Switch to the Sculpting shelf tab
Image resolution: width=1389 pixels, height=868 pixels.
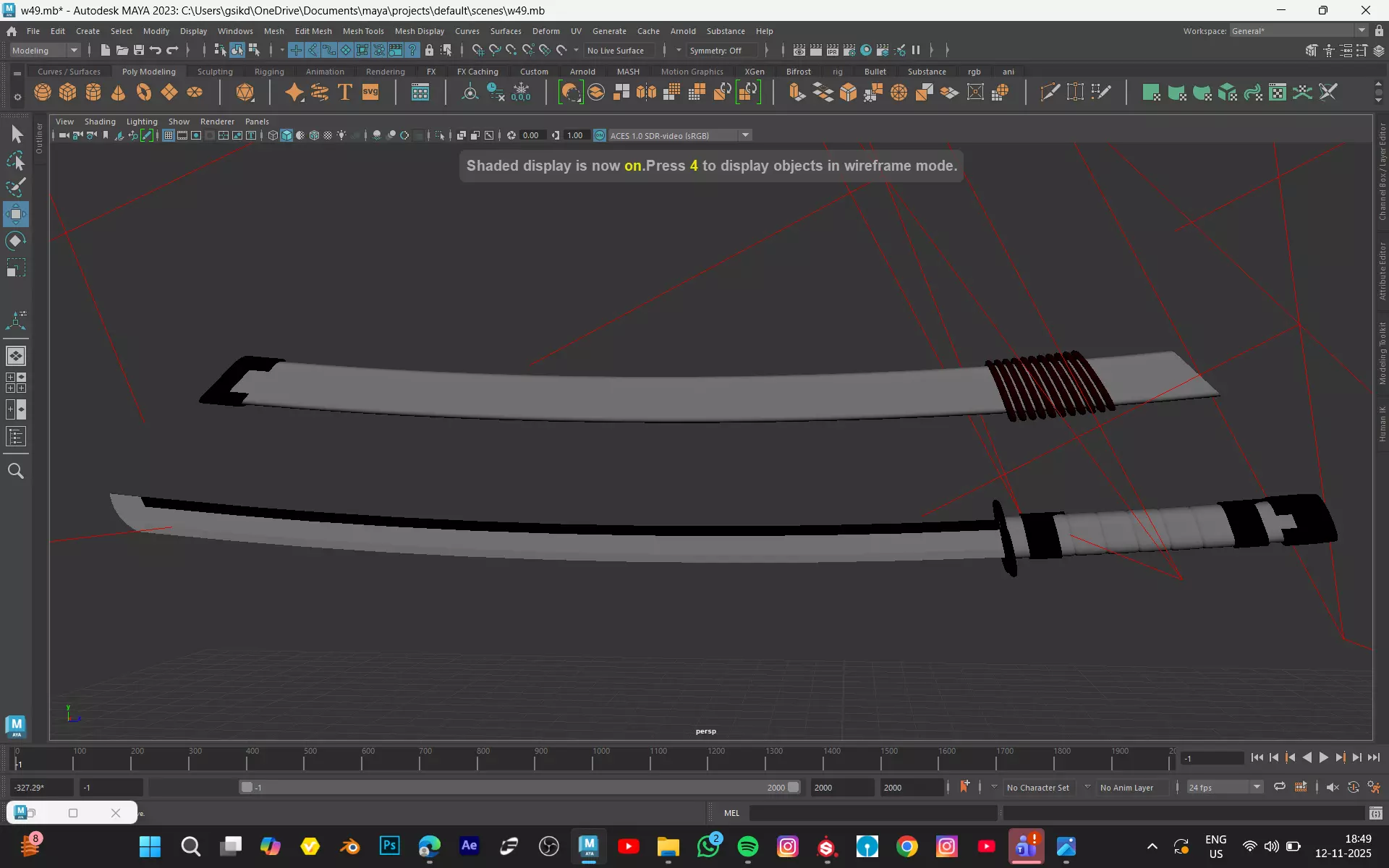215,72
